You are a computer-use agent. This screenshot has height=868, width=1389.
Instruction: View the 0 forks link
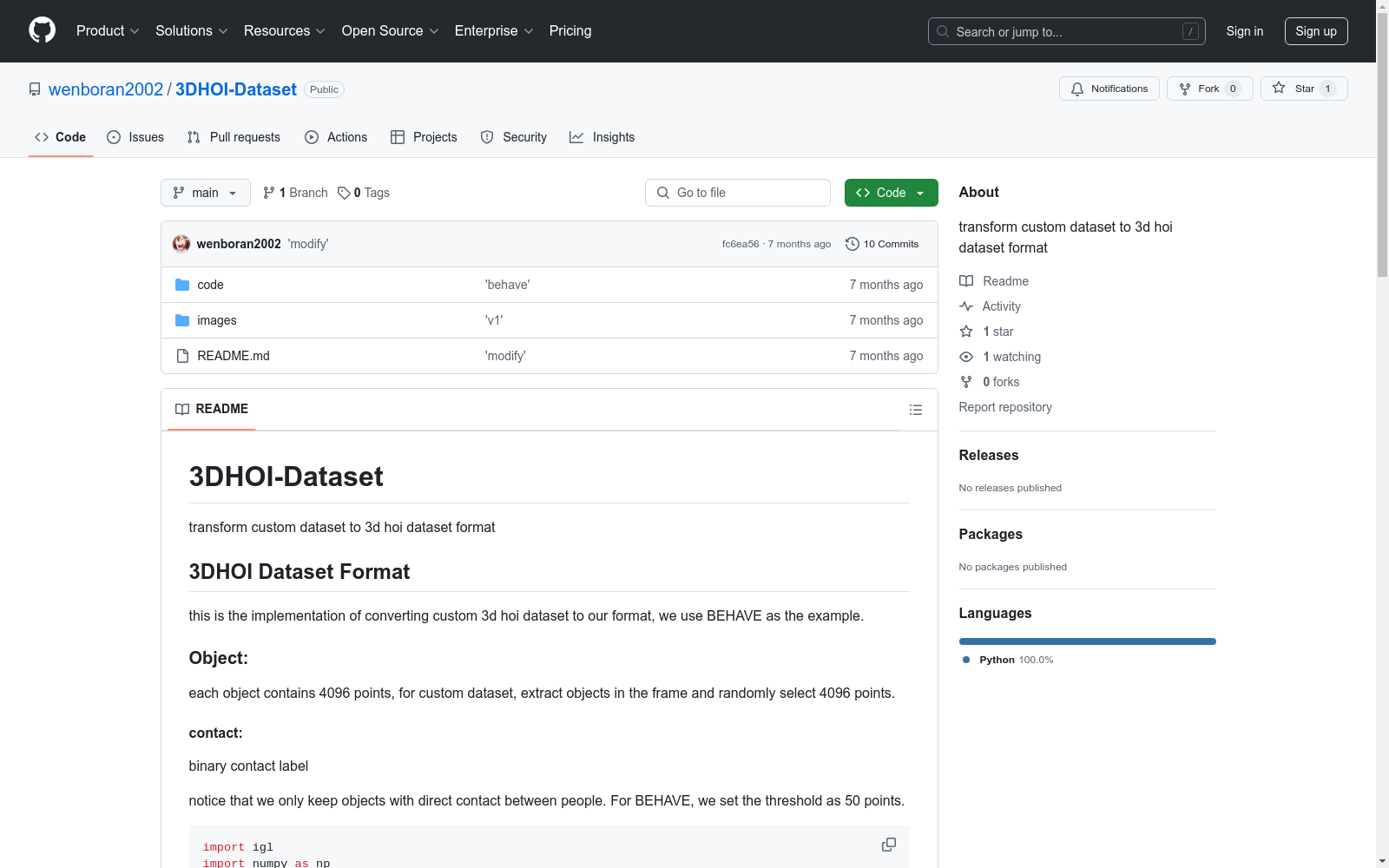pyautogui.click(x=990, y=382)
